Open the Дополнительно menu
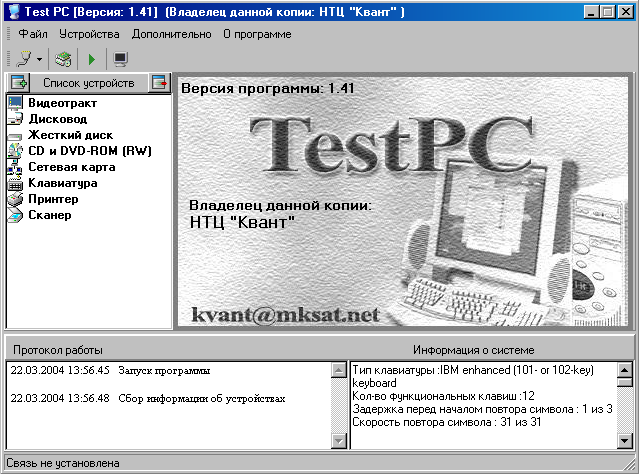The image size is (639, 474). [x=171, y=34]
